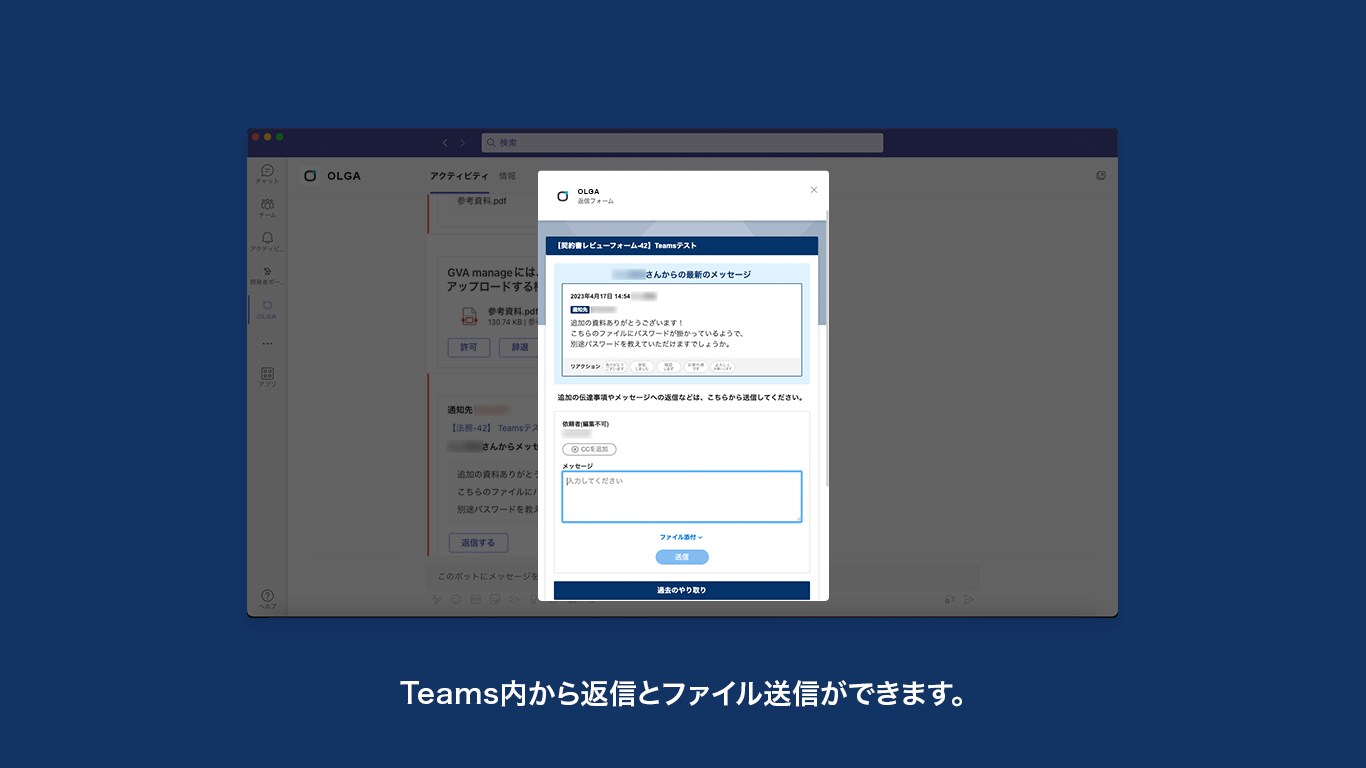Click the 通知先 badge in the message card
Screen dimensions: 1366x768
579,310
